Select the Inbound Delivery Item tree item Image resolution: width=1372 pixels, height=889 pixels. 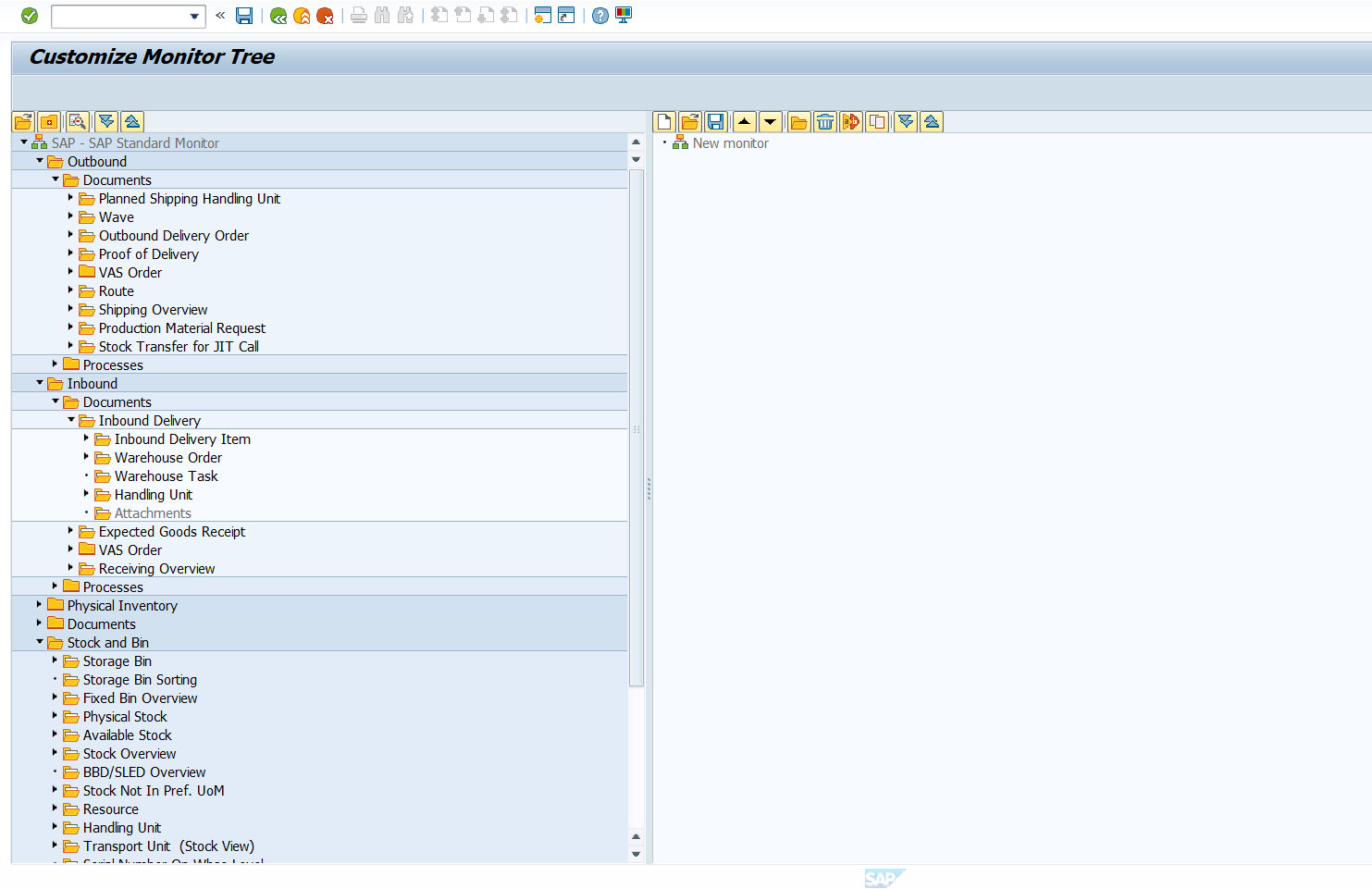(x=182, y=439)
